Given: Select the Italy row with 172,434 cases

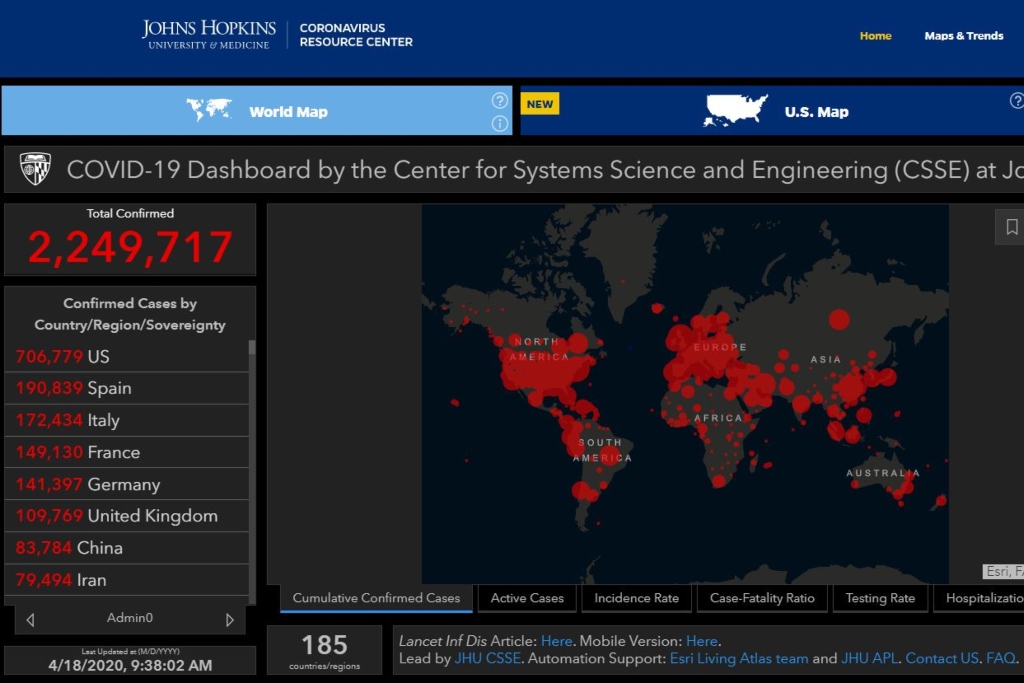Looking at the screenshot, I should click(127, 421).
